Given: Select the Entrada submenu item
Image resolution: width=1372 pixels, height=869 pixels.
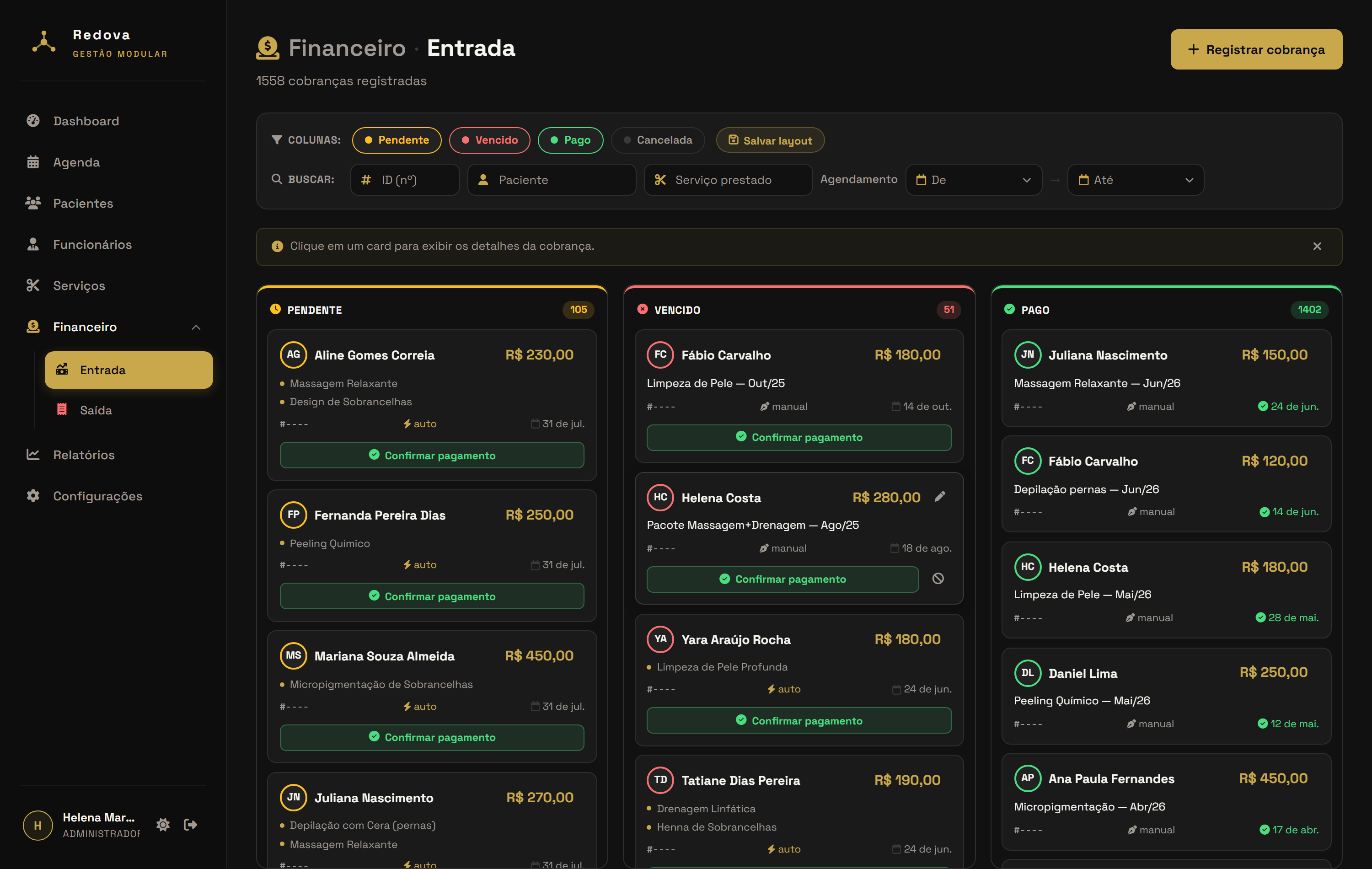Looking at the screenshot, I should tap(129, 370).
